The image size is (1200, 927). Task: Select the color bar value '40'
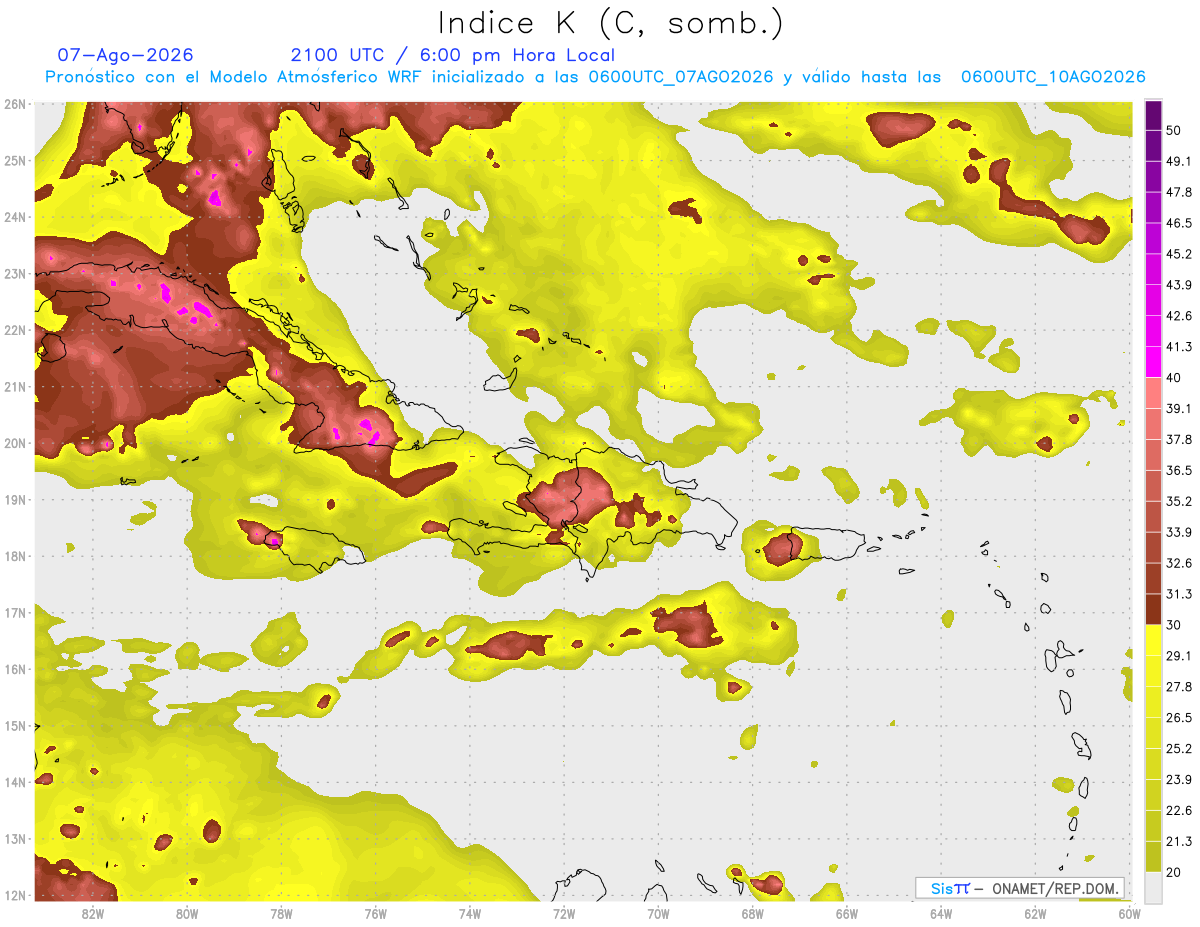(x=1174, y=377)
